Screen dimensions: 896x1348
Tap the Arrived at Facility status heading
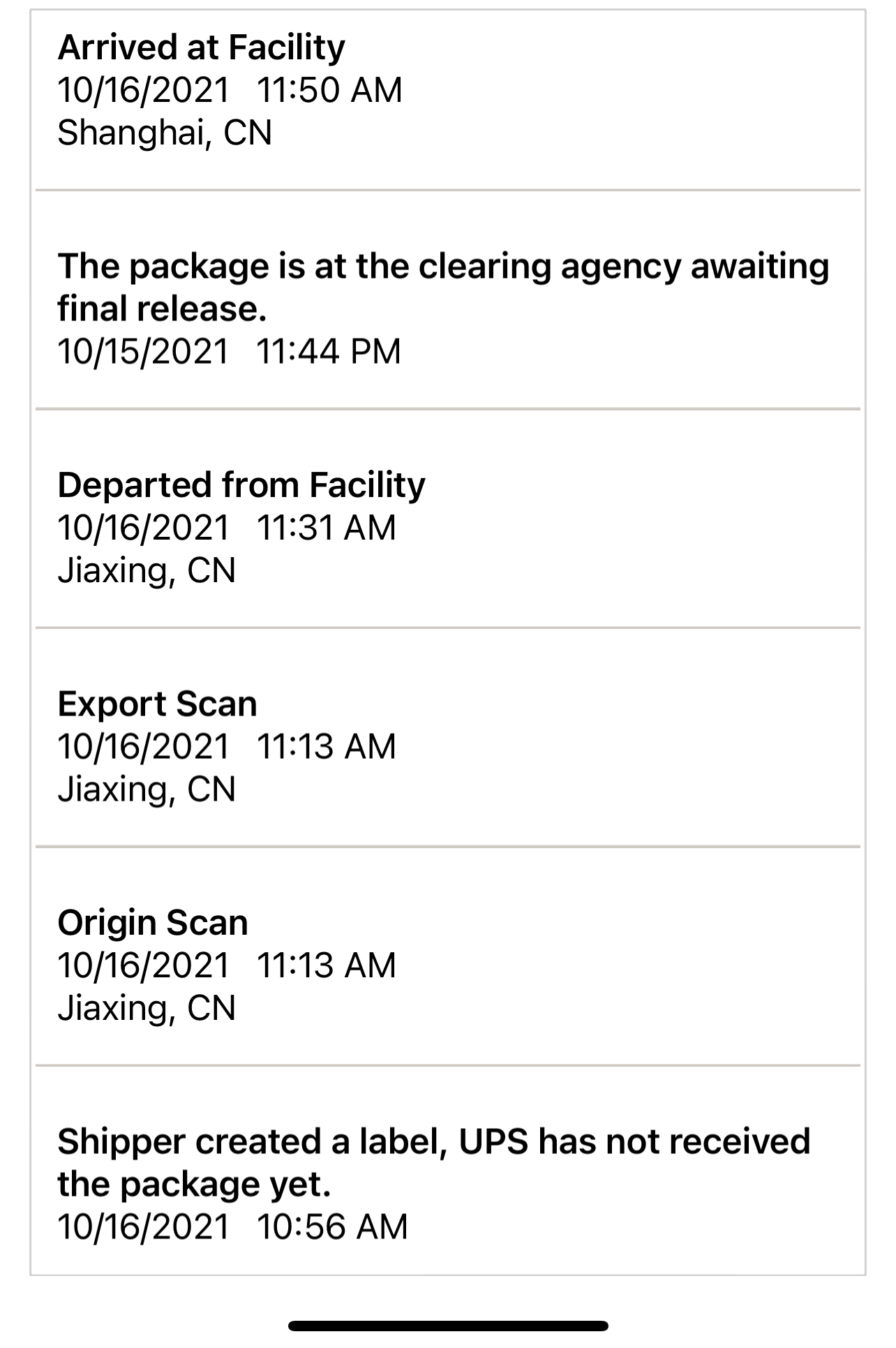coord(201,47)
